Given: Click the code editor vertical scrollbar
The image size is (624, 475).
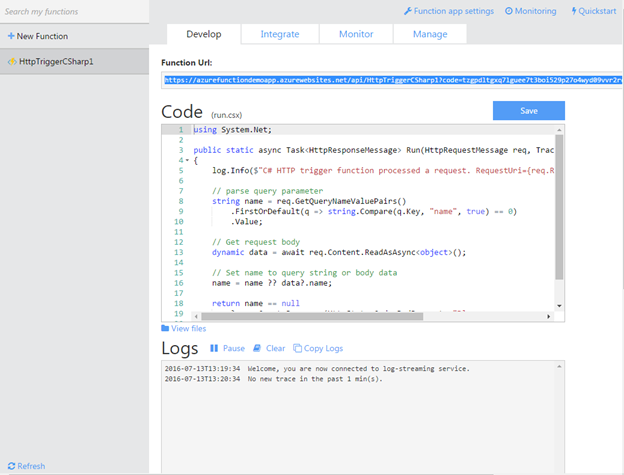Looking at the screenshot, I should 560,205.
